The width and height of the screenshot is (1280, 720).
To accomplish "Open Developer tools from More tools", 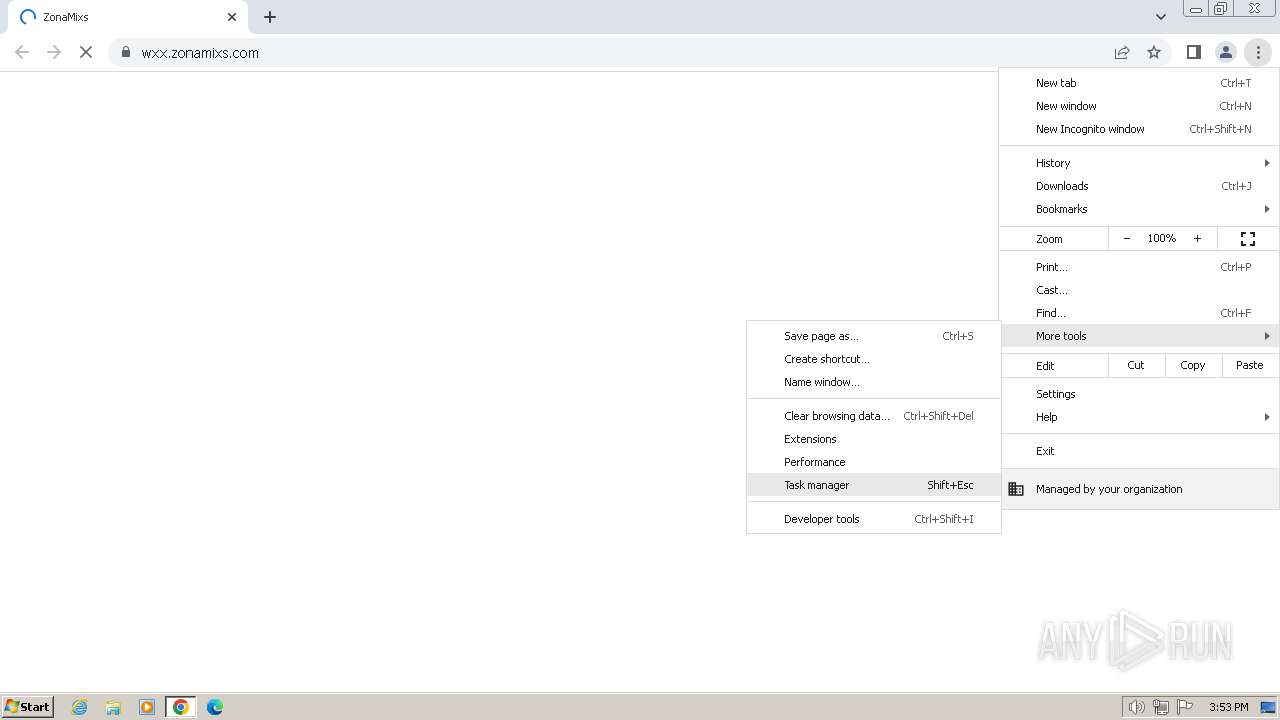I will 873,519.
